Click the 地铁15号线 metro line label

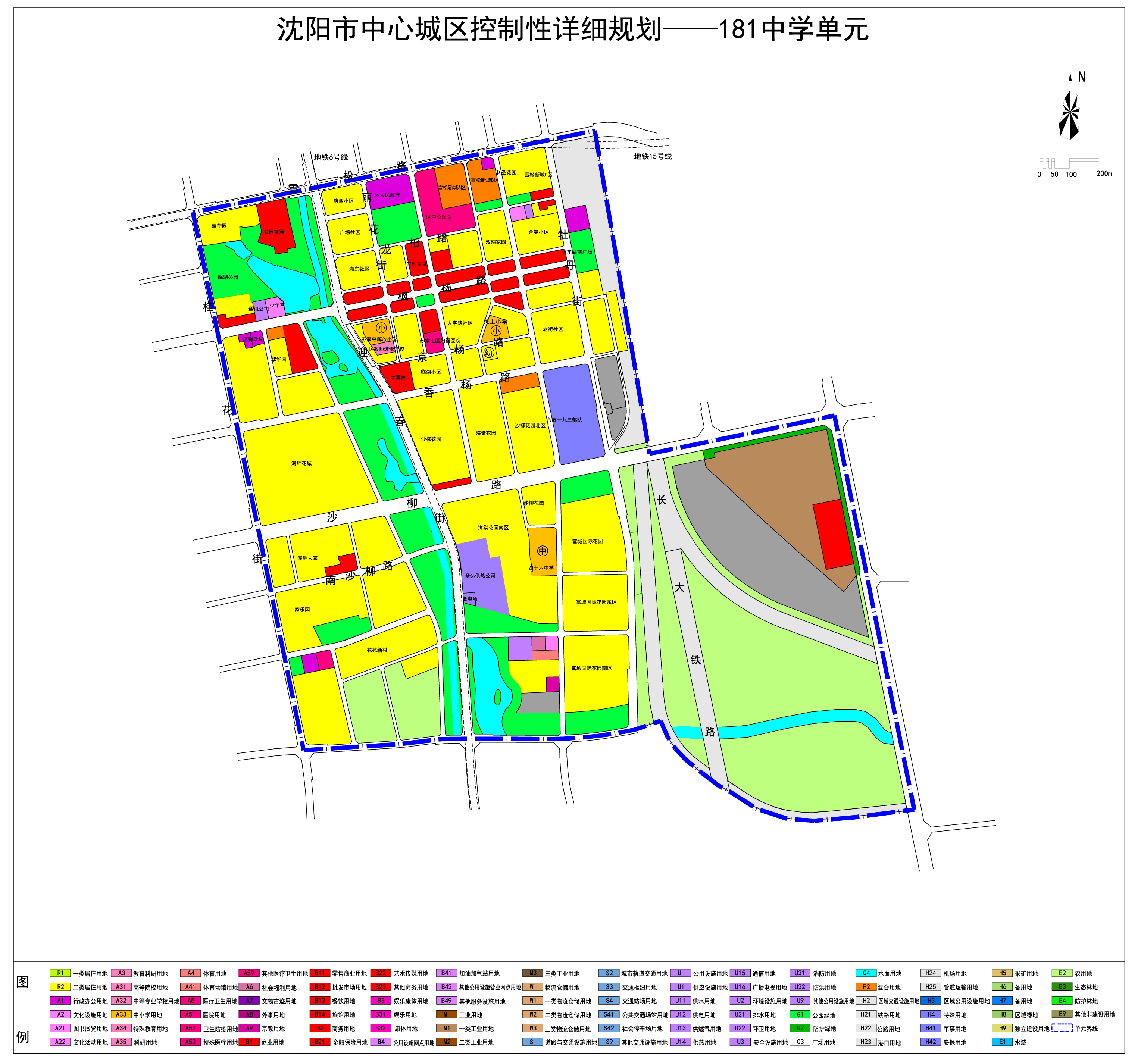pyautogui.click(x=653, y=156)
